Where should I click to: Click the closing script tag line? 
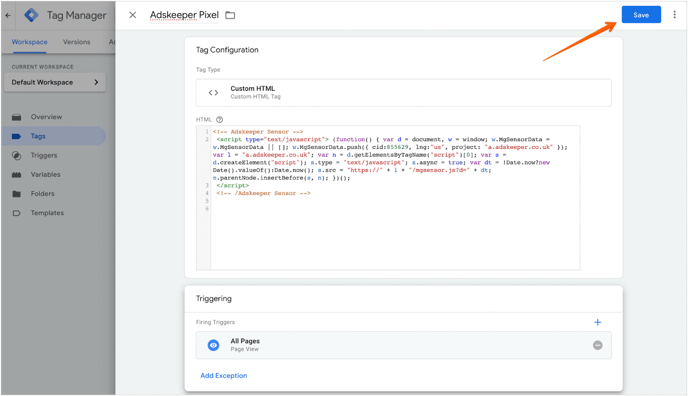click(x=233, y=186)
